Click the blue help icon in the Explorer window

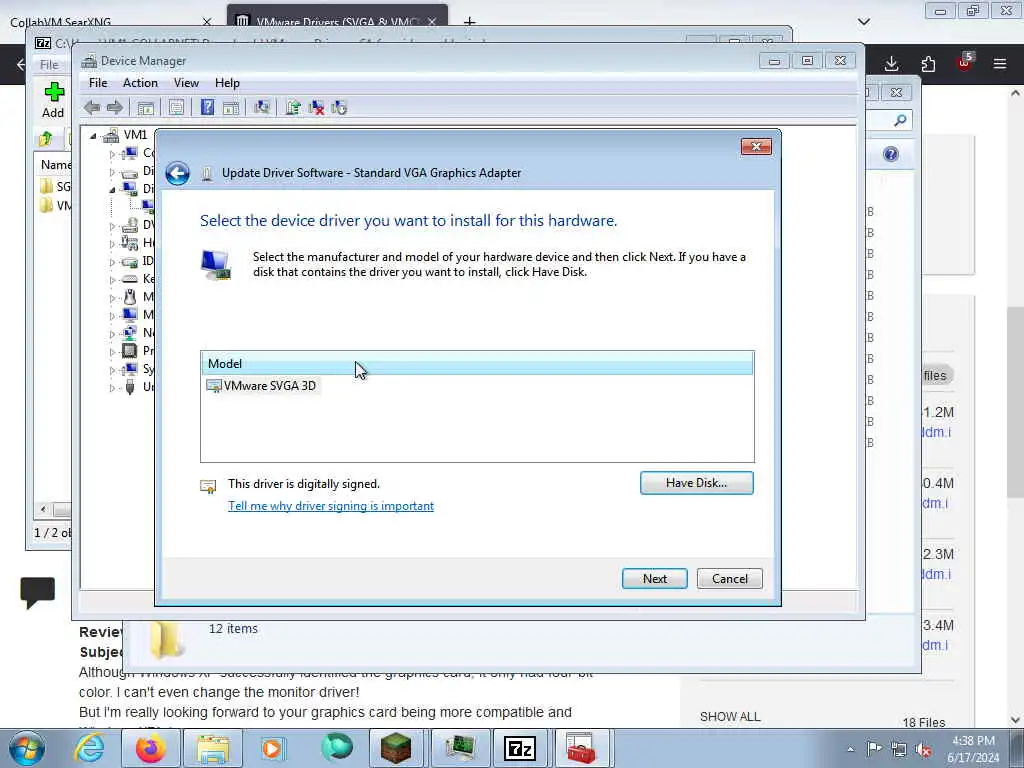pyautogui.click(x=891, y=154)
